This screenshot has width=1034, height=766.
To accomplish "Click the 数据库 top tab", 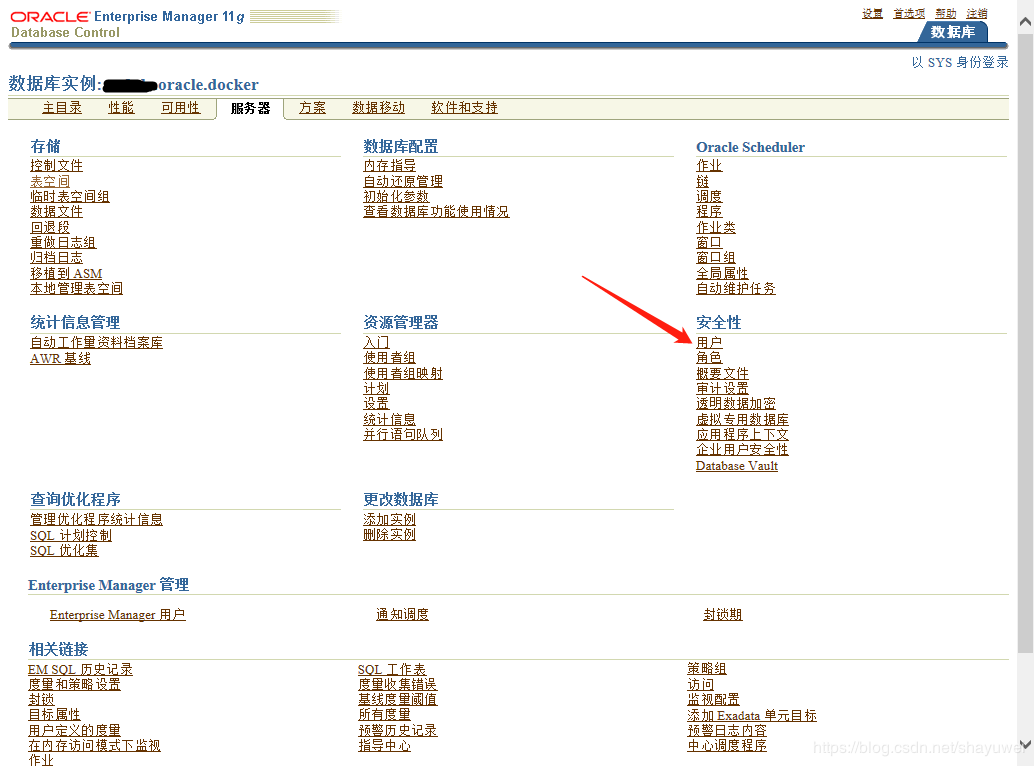I will coord(953,32).
